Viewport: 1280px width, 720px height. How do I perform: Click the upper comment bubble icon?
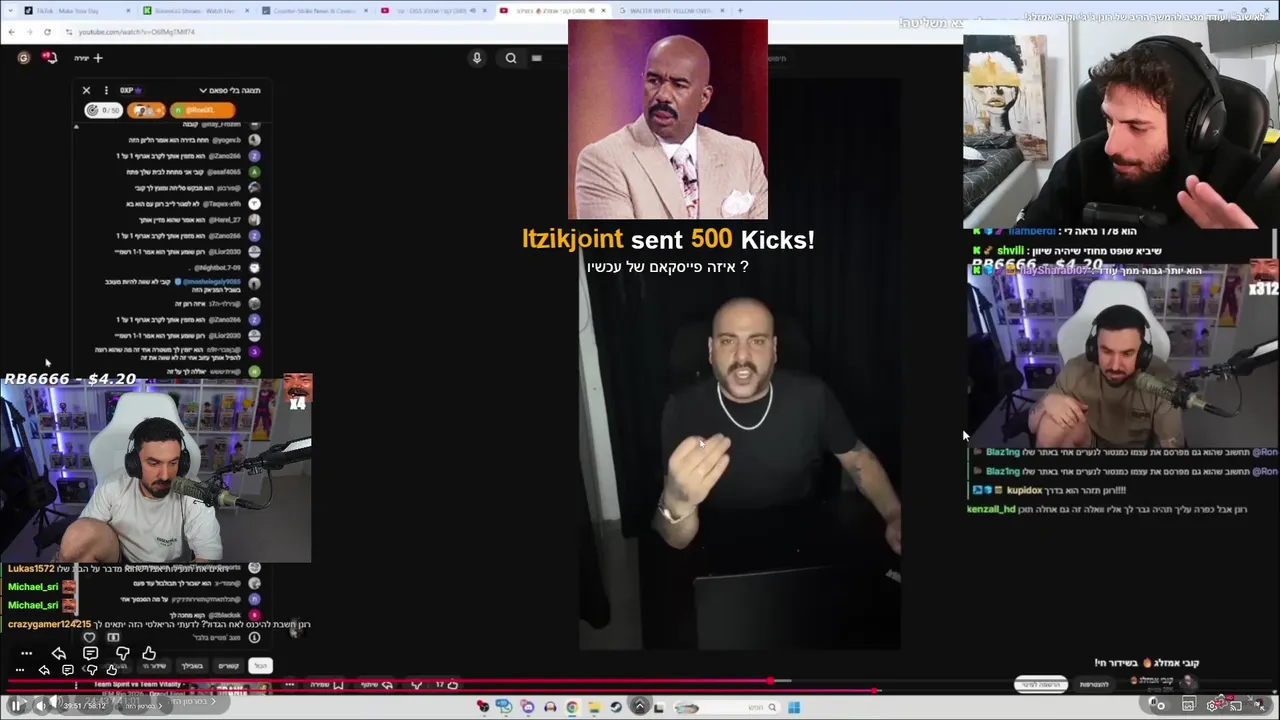[x=90, y=653]
